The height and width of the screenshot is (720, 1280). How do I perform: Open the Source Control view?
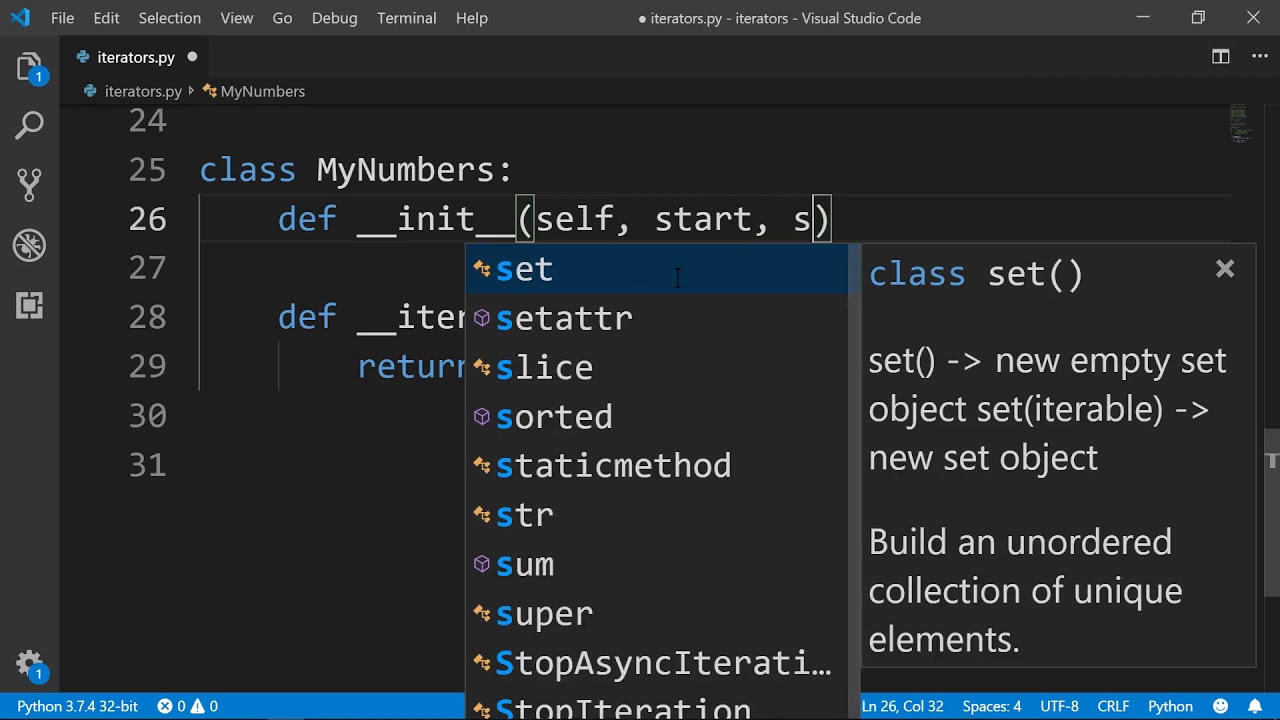[30, 185]
